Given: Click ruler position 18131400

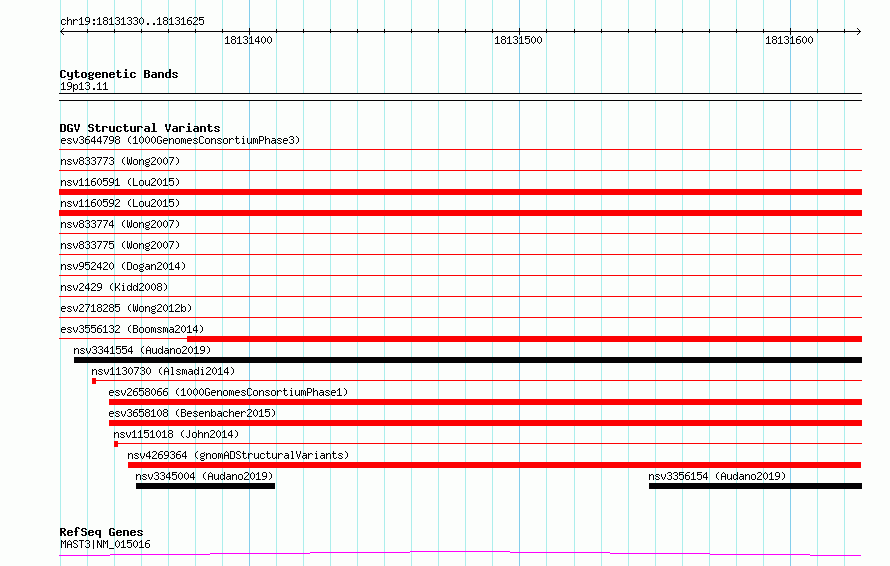Looking at the screenshot, I should click(248, 40).
